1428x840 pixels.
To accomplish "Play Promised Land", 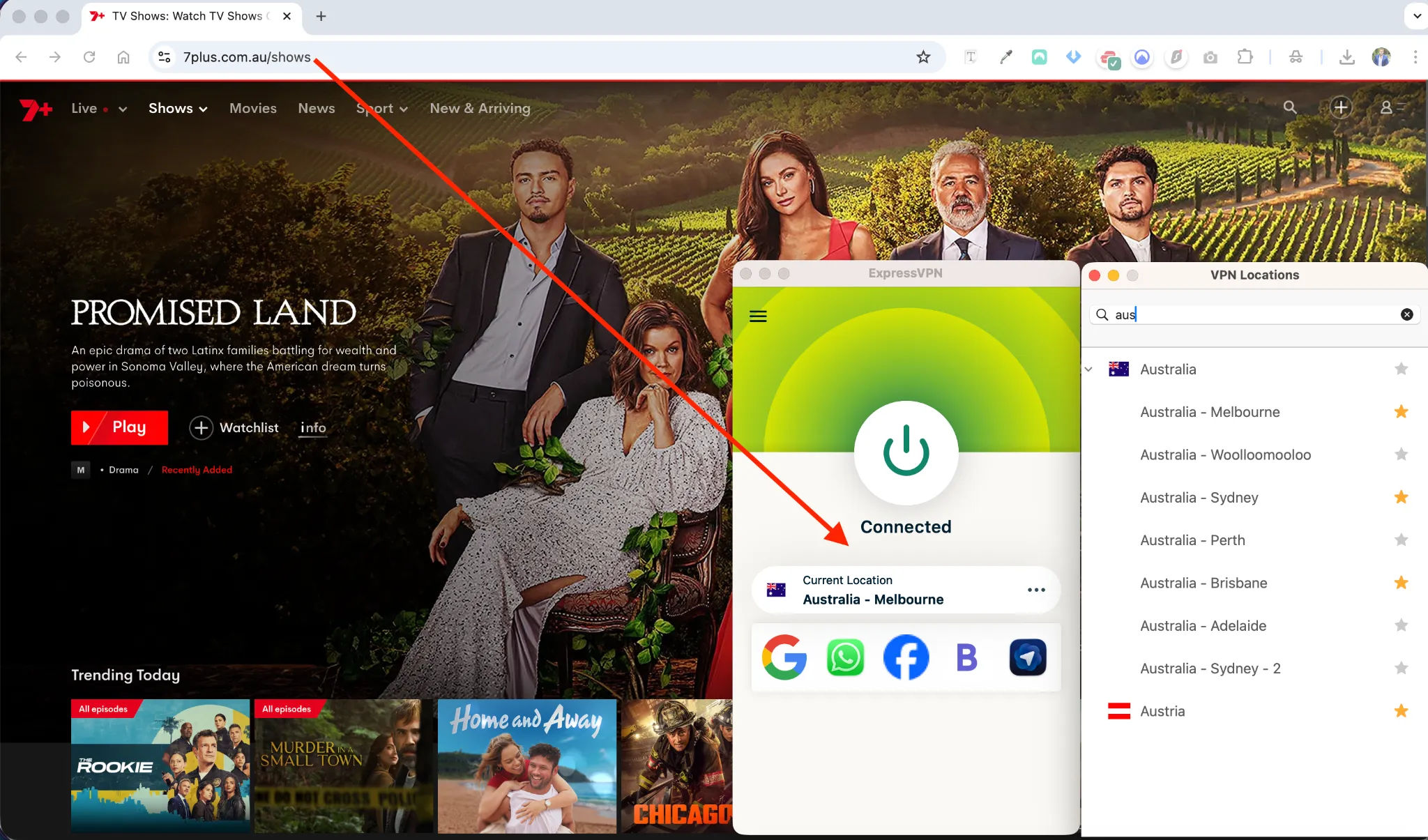I will [x=119, y=427].
